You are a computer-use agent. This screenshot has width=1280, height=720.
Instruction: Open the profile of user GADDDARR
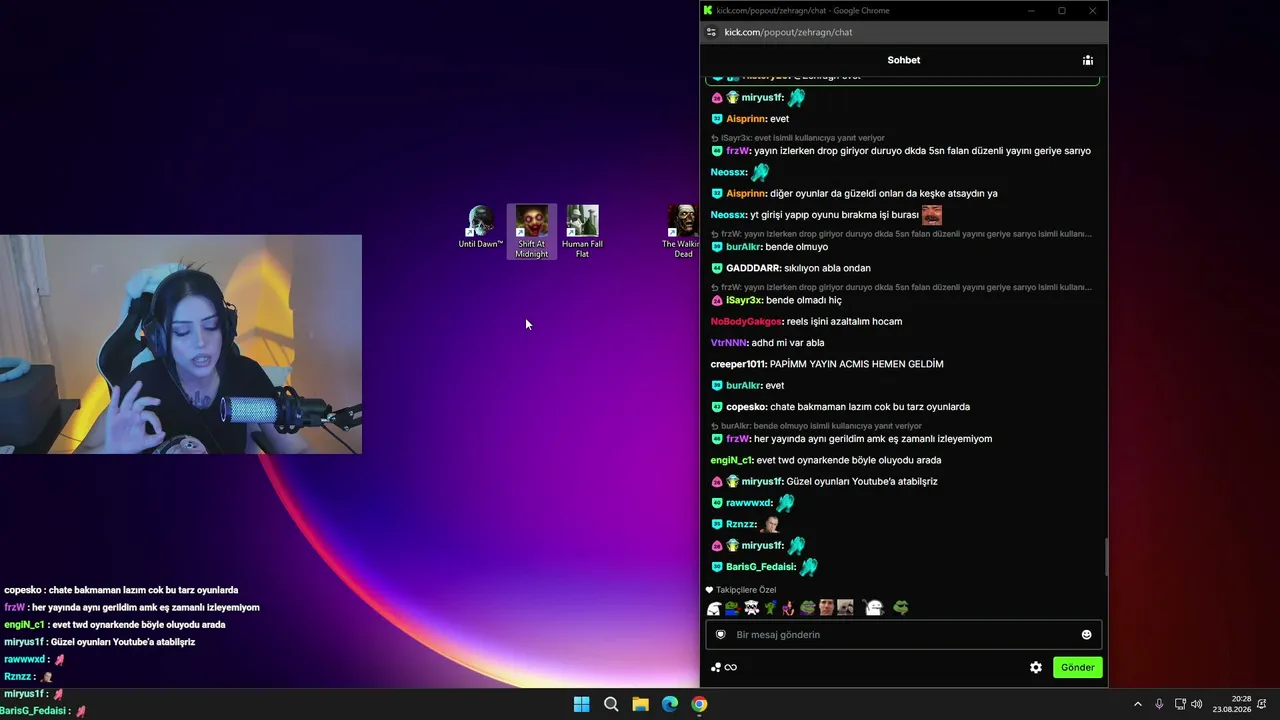(x=754, y=268)
